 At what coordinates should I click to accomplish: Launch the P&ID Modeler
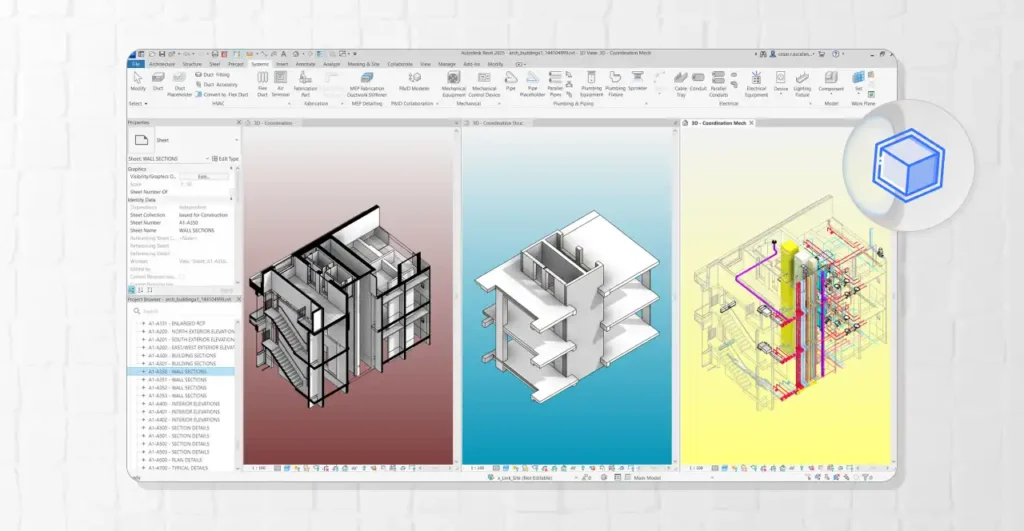pyautogui.click(x=414, y=81)
